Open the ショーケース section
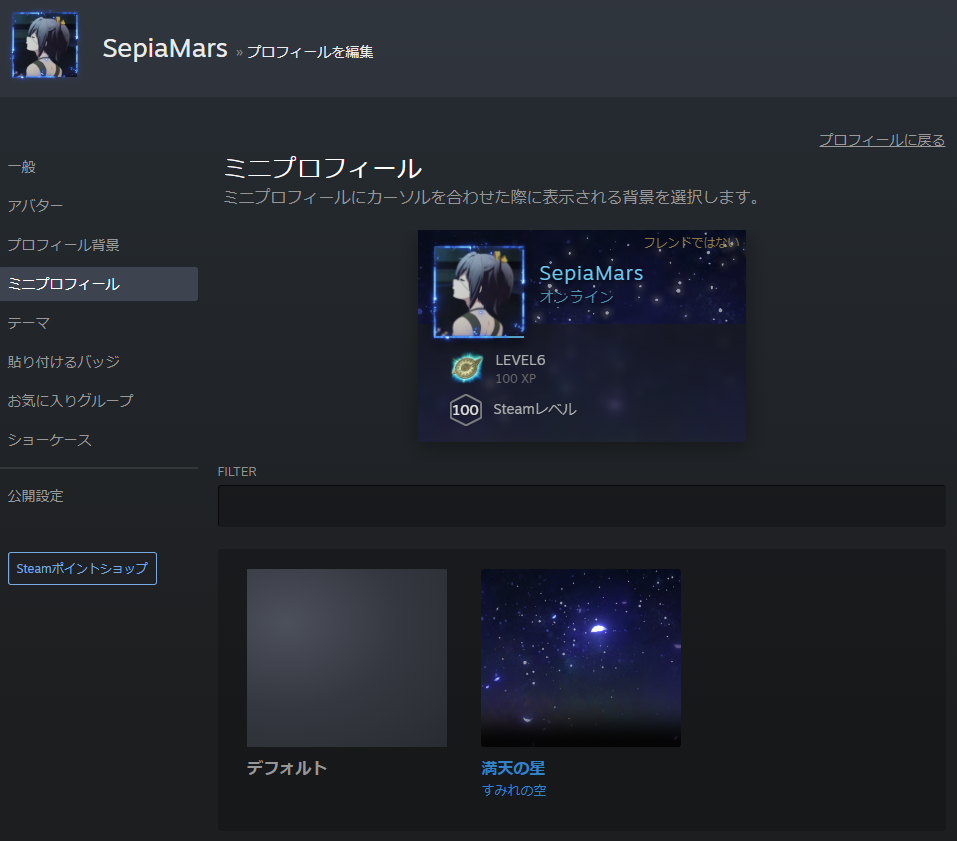The width and height of the screenshot is (957, 841). [49, 440]
